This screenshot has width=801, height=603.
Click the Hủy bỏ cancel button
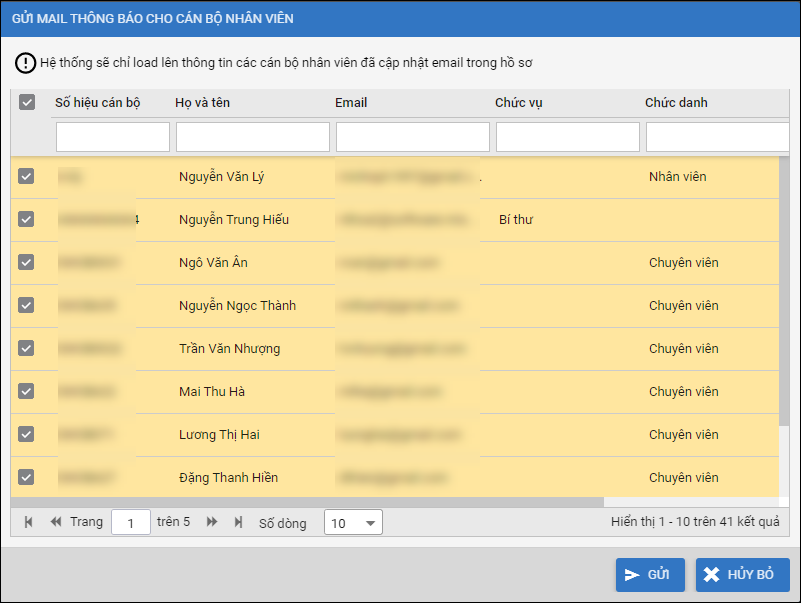click(742, 575)
